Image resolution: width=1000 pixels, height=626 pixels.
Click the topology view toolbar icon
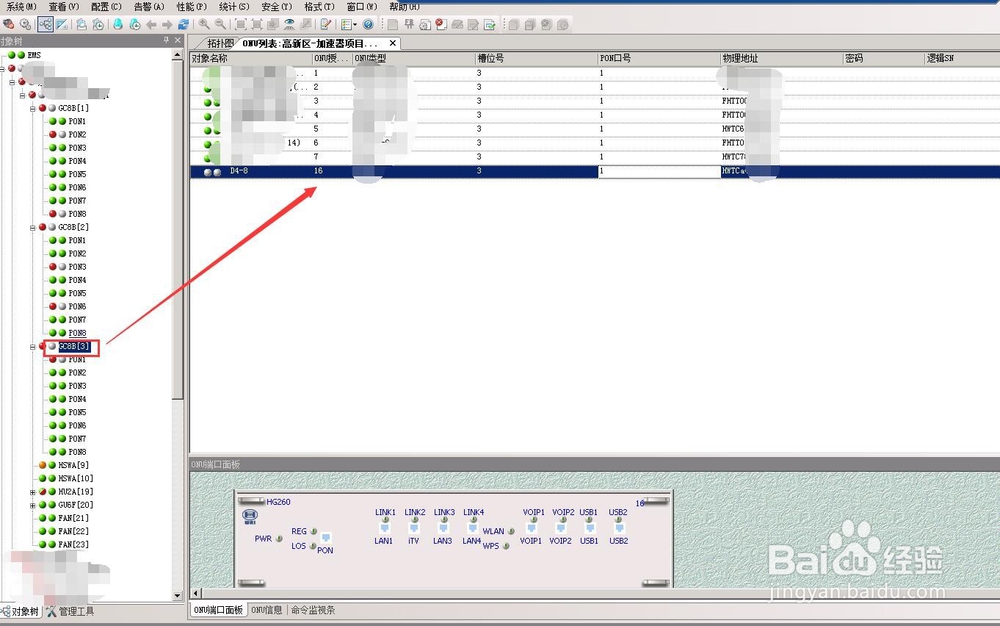[45, 24]
